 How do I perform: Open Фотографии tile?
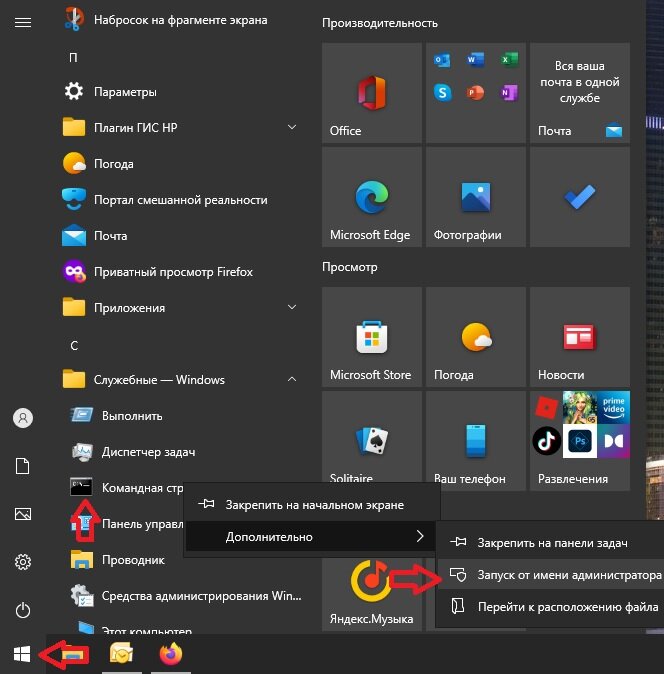pyautogui.click(x=476, y=197)
